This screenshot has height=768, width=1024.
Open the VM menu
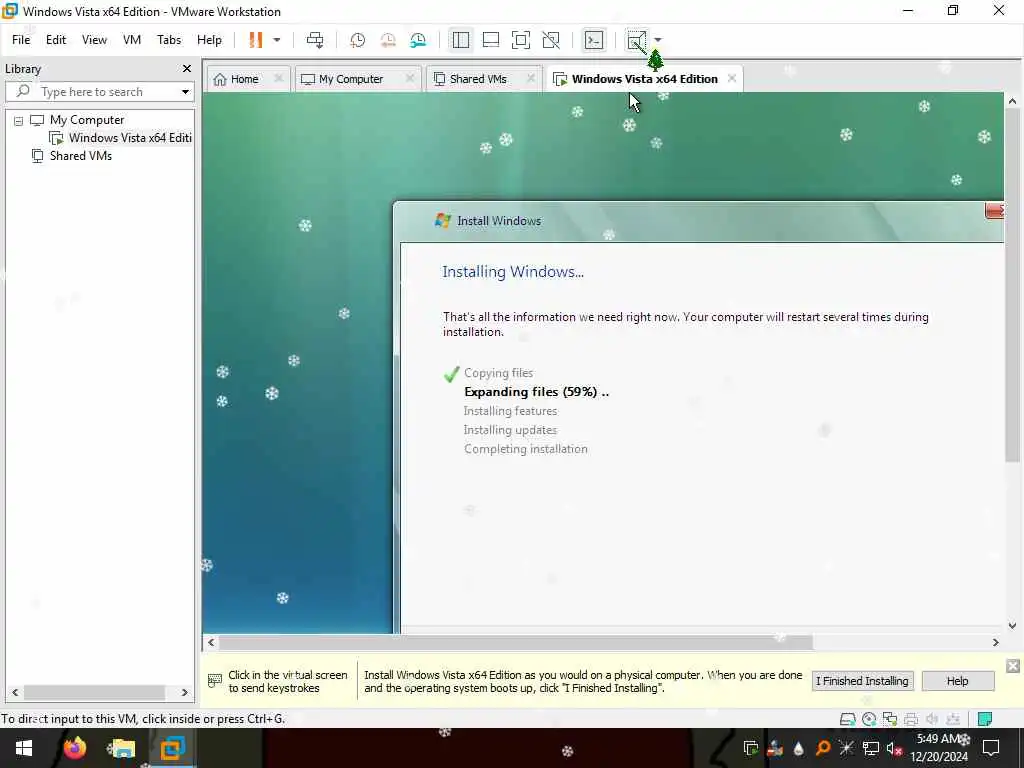(132, 40)
